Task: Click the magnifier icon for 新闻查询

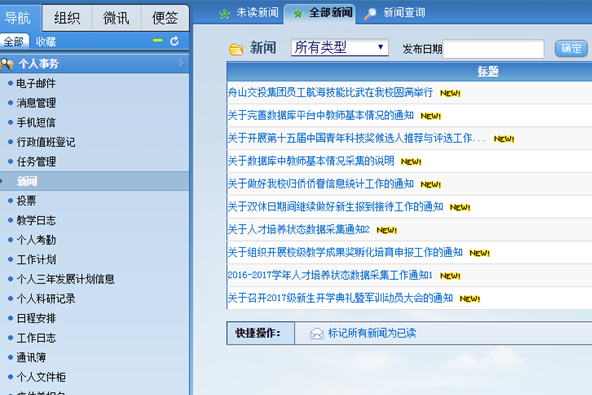Action: click(x=370, y=14)
